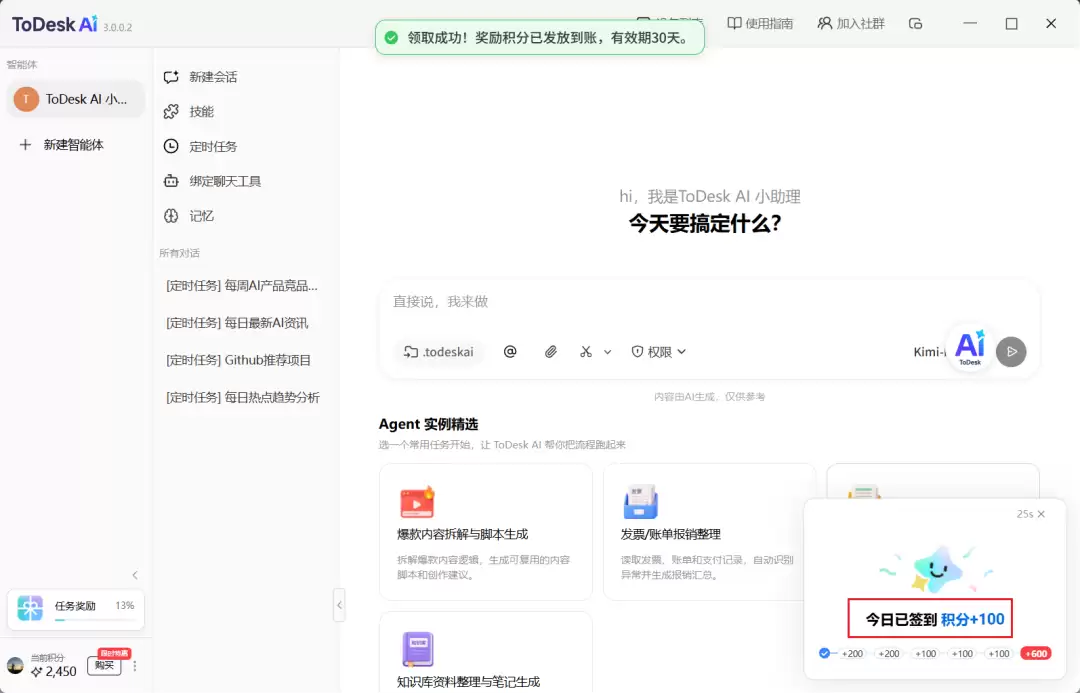Click the 任务奖励 gift box icon
The image size is (1080, 693).
(30, 608)
